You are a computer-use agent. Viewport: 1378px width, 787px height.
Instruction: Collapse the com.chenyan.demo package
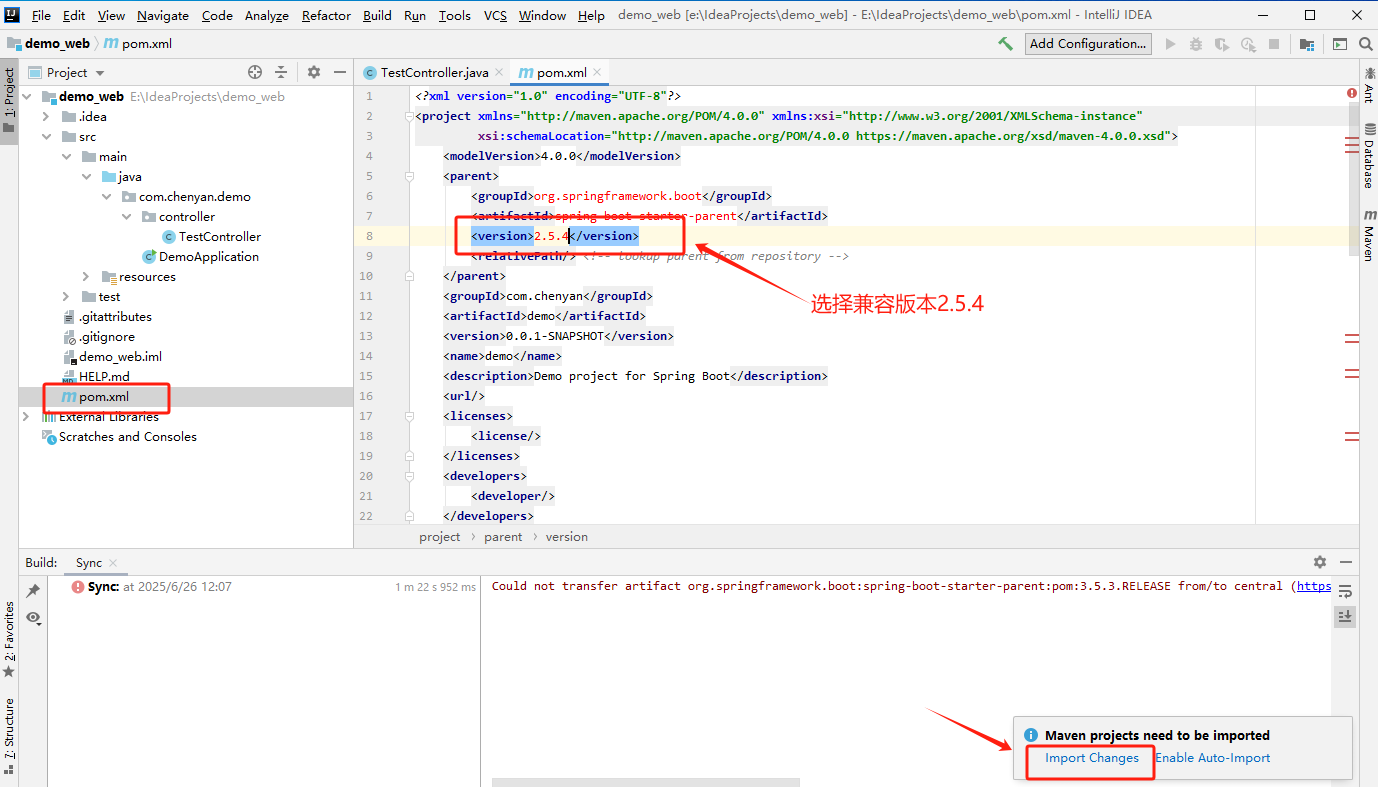coord(106,197)
